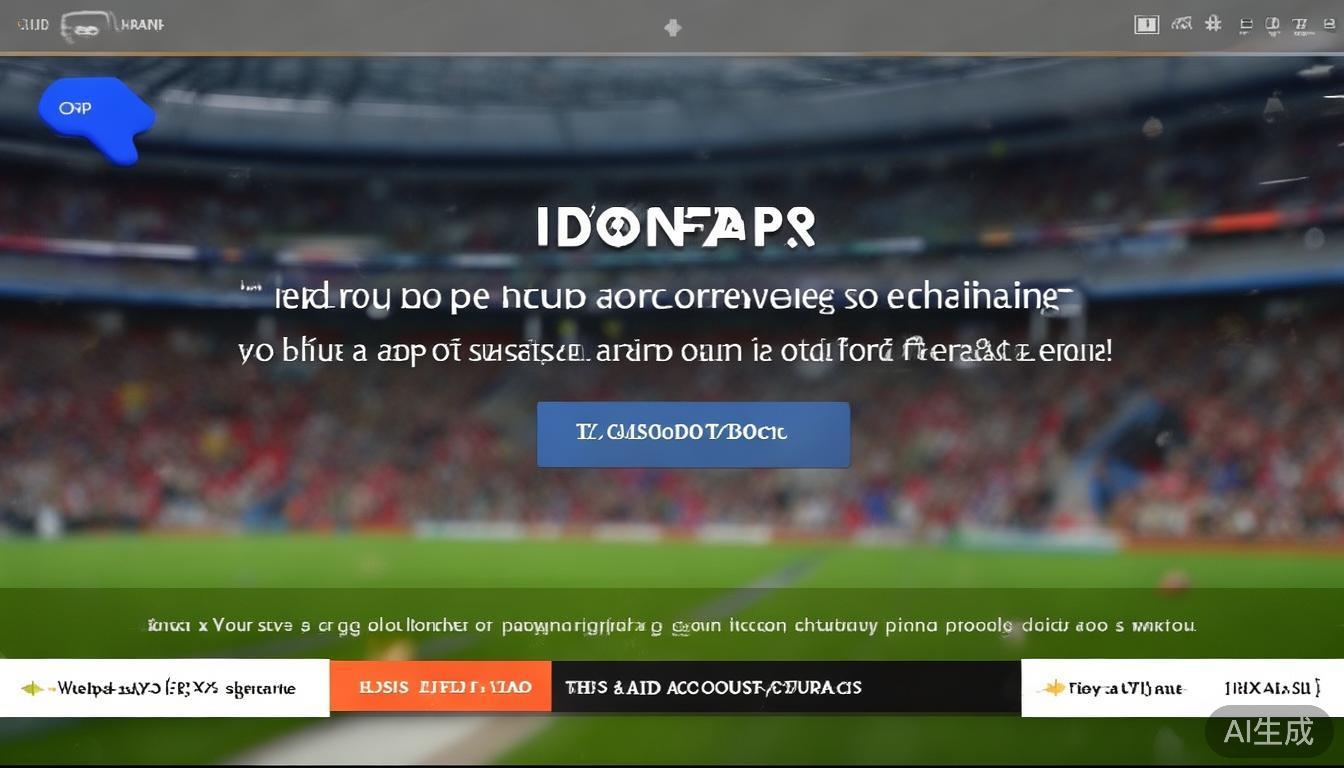Click the small caption line above bottom banners

(671, 625)
